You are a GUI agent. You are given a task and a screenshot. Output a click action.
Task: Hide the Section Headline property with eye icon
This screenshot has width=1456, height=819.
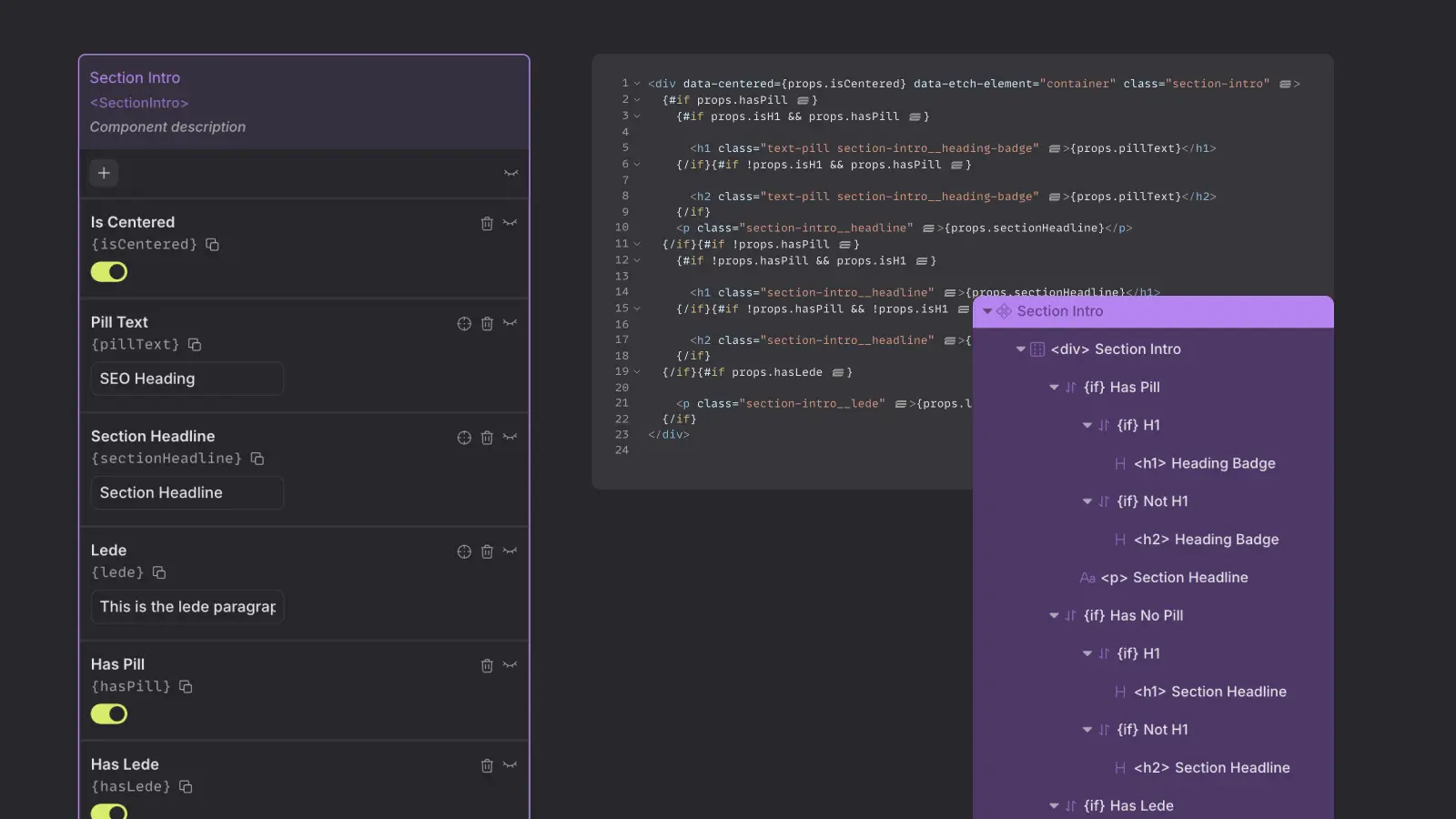tap(510, 438)
